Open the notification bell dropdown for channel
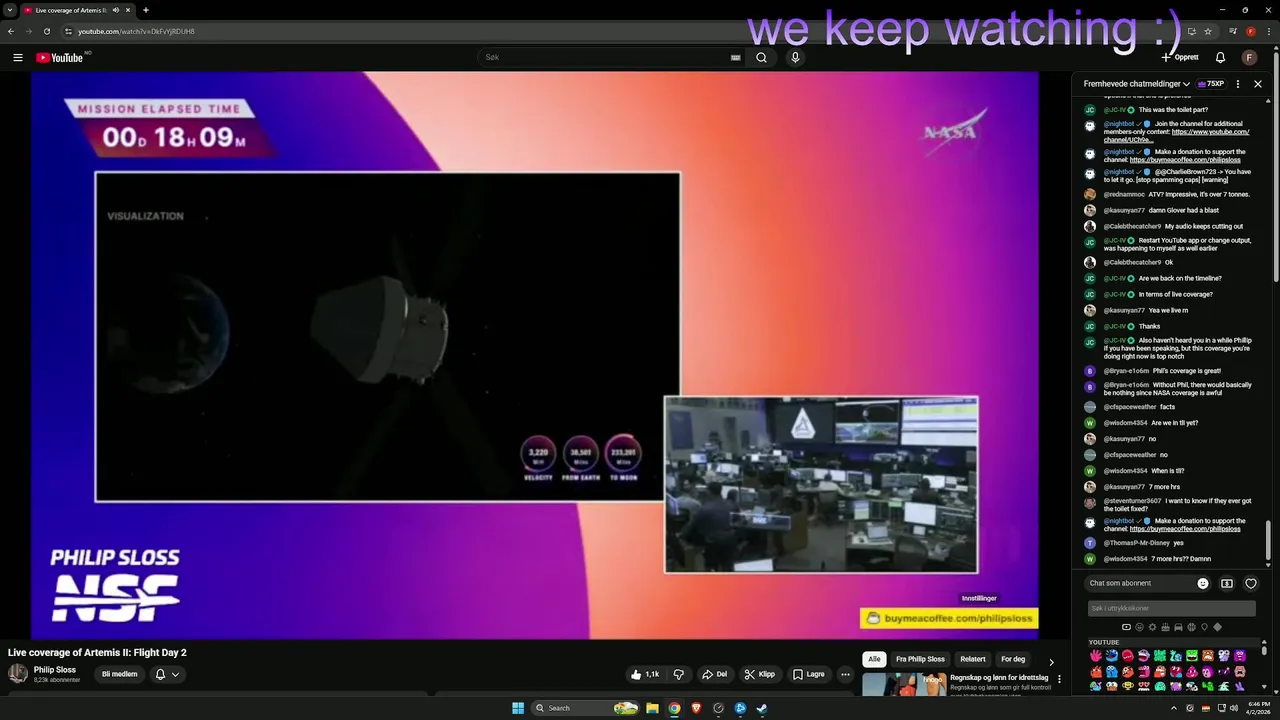 [x=167, y=674]
